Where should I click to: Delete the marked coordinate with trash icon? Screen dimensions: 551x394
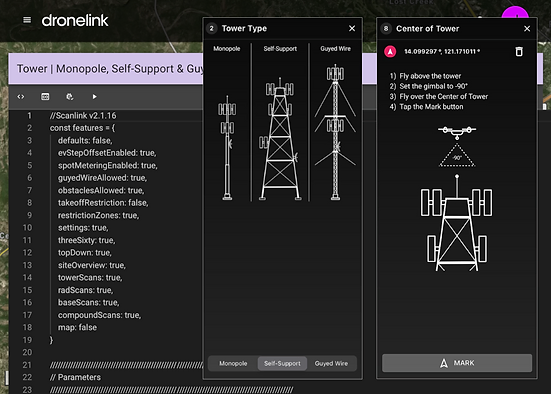(519, 52)
